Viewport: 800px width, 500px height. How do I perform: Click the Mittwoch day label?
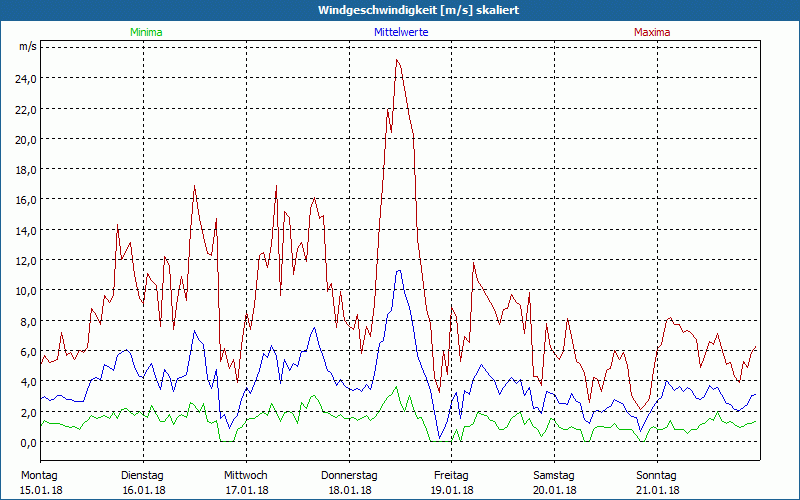coord(246,476)
